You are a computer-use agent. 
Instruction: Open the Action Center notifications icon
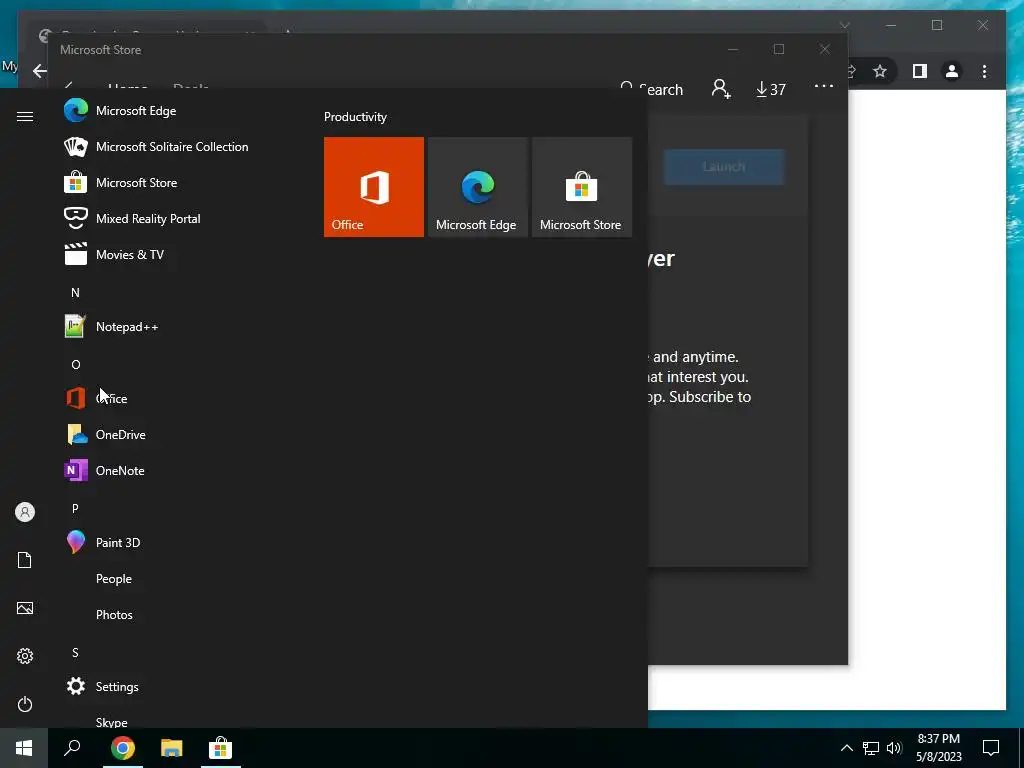tap(991, 748)
